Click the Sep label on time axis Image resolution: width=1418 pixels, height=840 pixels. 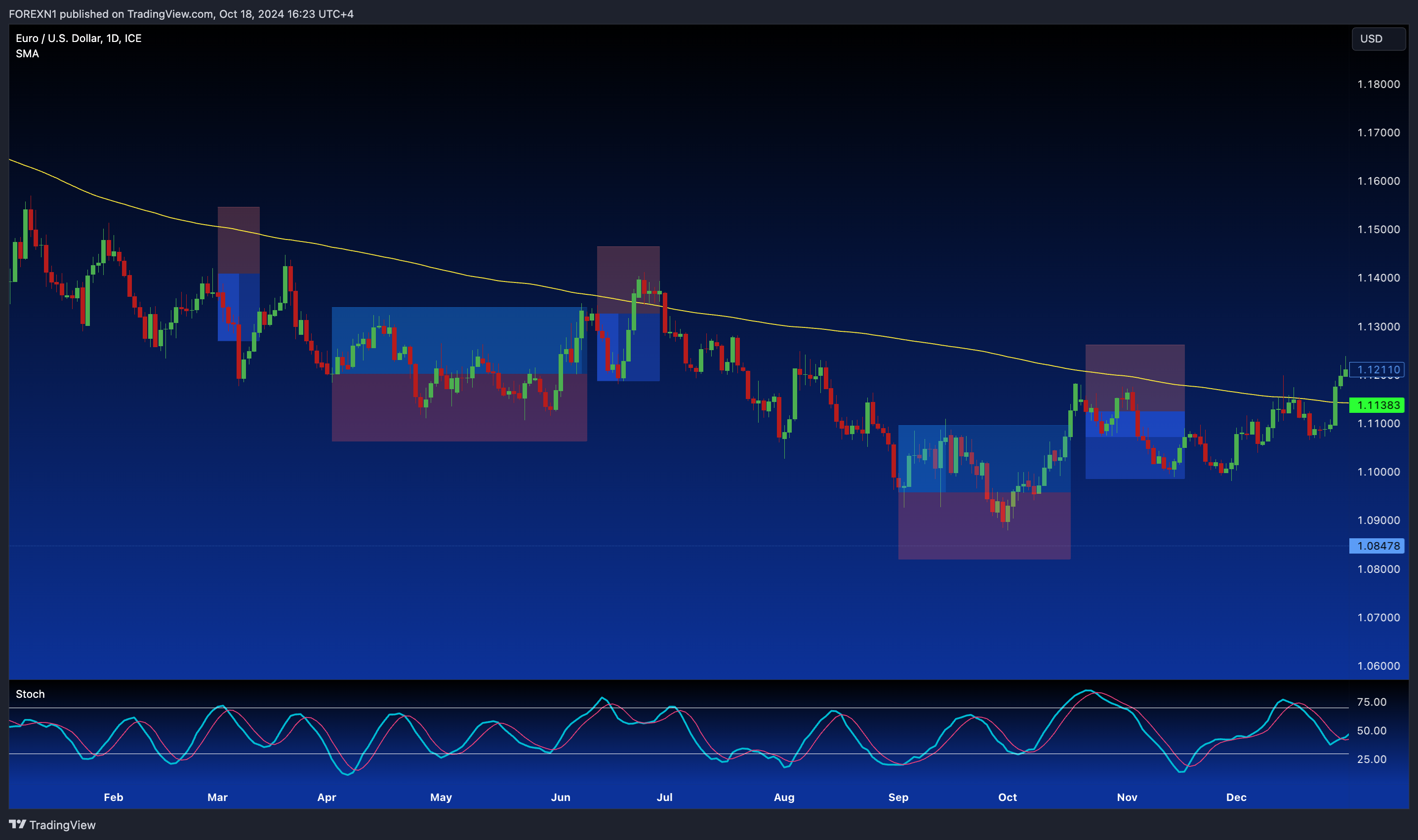[898, 797]
